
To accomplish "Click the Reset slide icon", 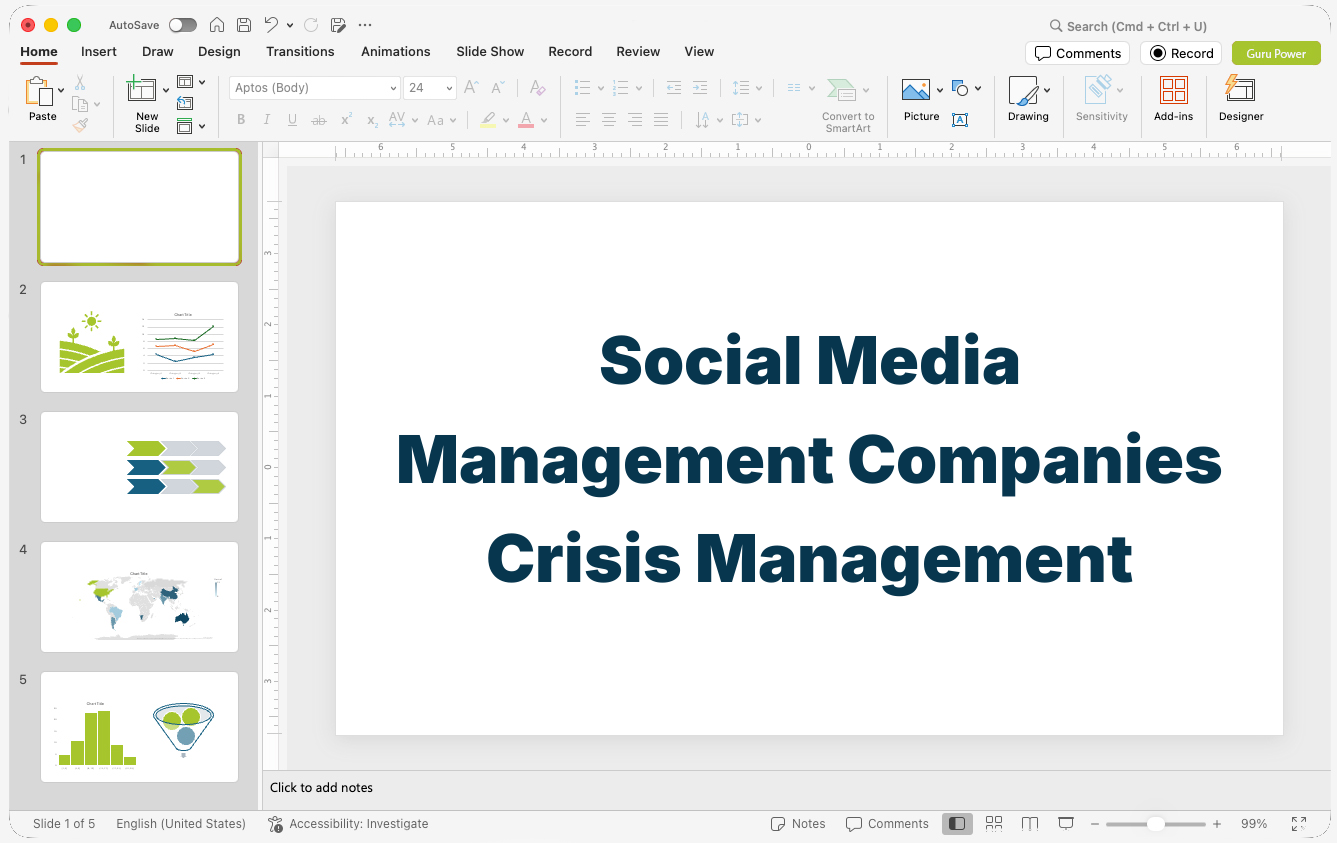I will coord(185,103).
